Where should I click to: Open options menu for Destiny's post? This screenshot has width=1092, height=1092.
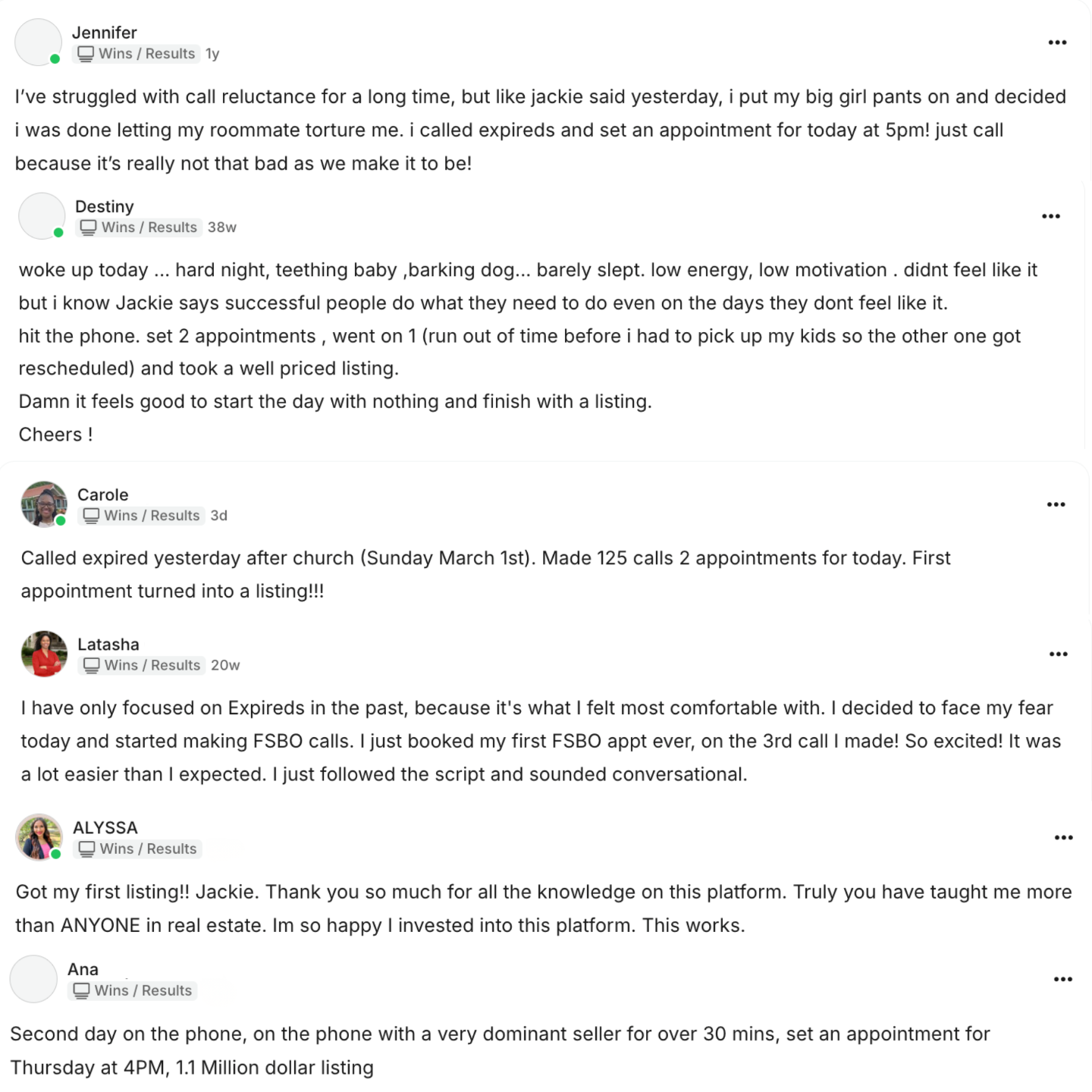point(1050,216)
